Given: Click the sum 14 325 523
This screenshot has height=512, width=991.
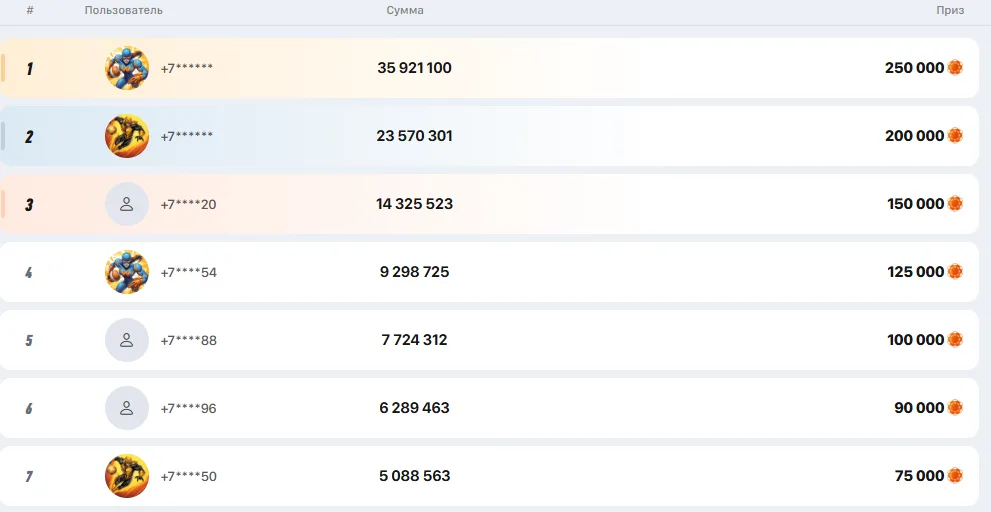Looking at the screenshot, I should tap(415, 204).
